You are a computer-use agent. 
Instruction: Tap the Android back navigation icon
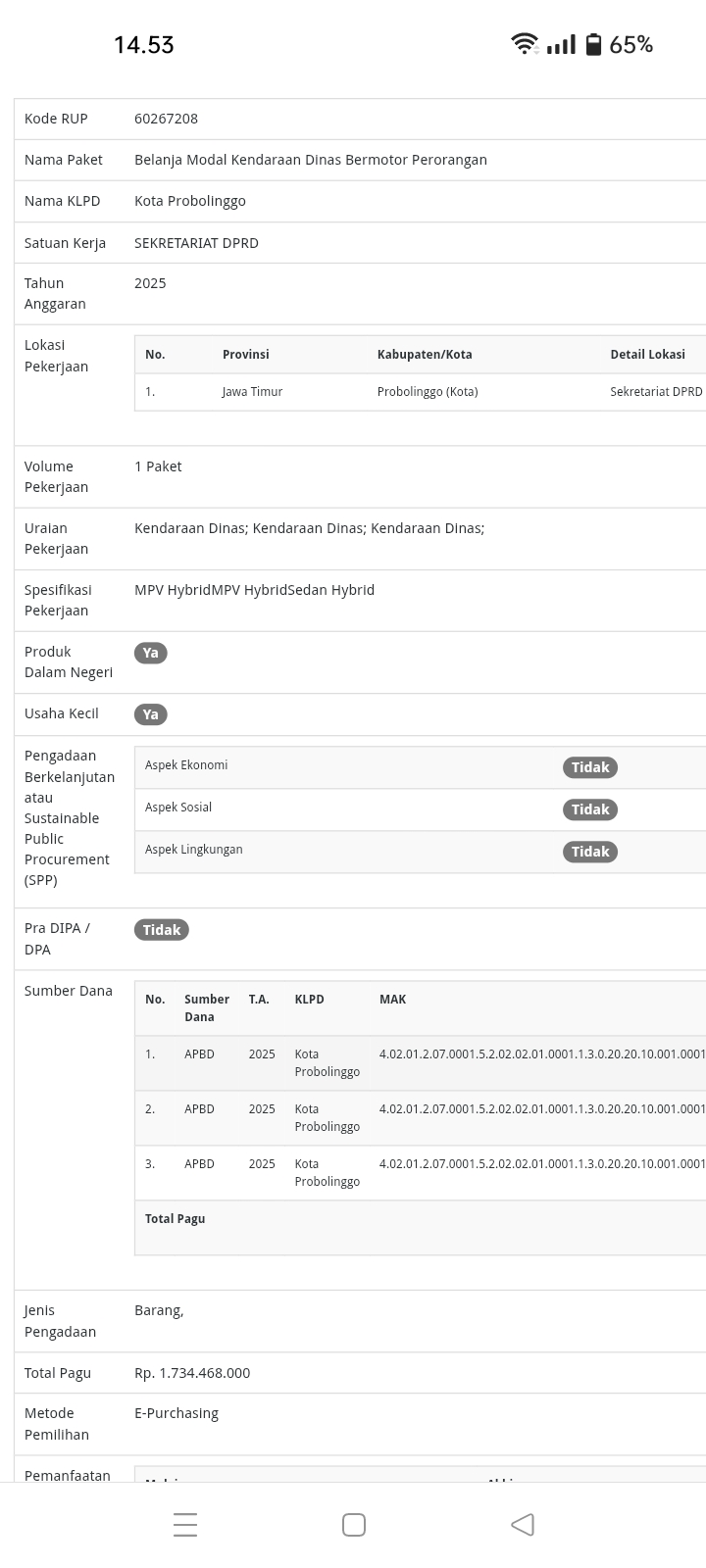pyautogui.click(x=523, y=1524)
